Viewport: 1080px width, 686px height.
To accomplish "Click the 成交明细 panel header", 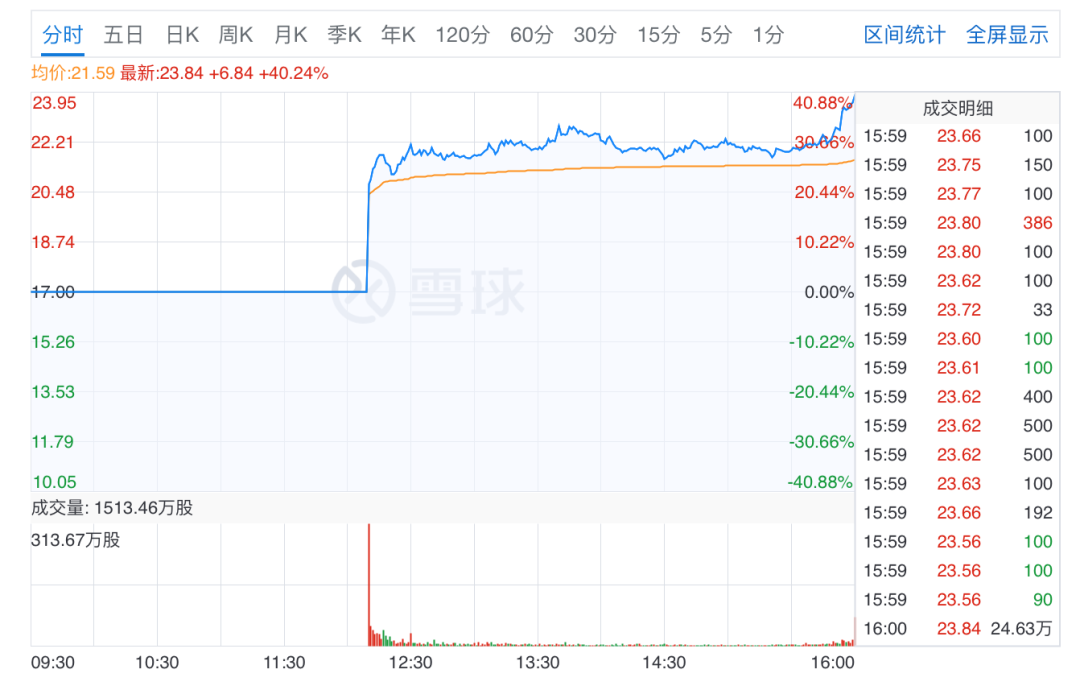I will click(957, 109).
